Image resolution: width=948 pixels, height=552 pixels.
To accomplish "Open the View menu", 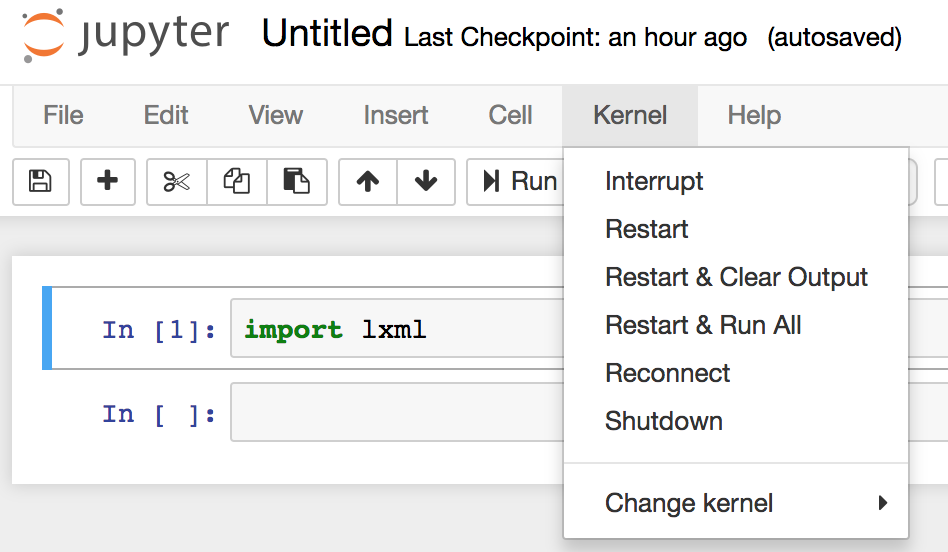I will [x=276, y=115].
